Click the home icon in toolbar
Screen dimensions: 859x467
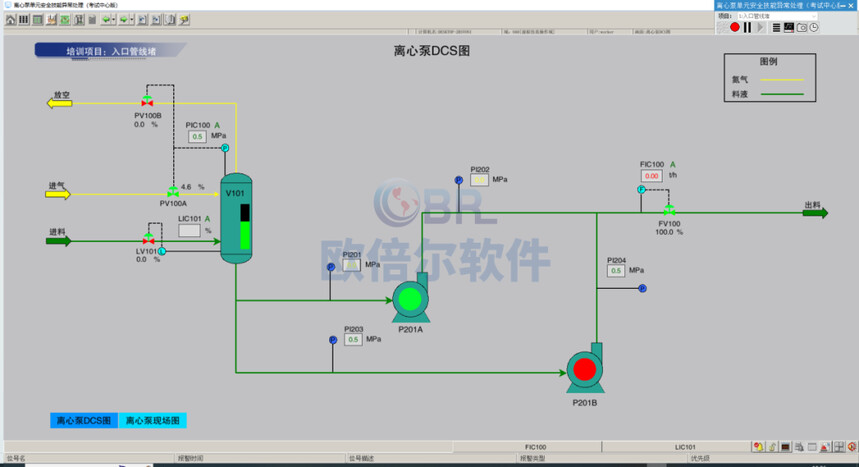[10, 20]
